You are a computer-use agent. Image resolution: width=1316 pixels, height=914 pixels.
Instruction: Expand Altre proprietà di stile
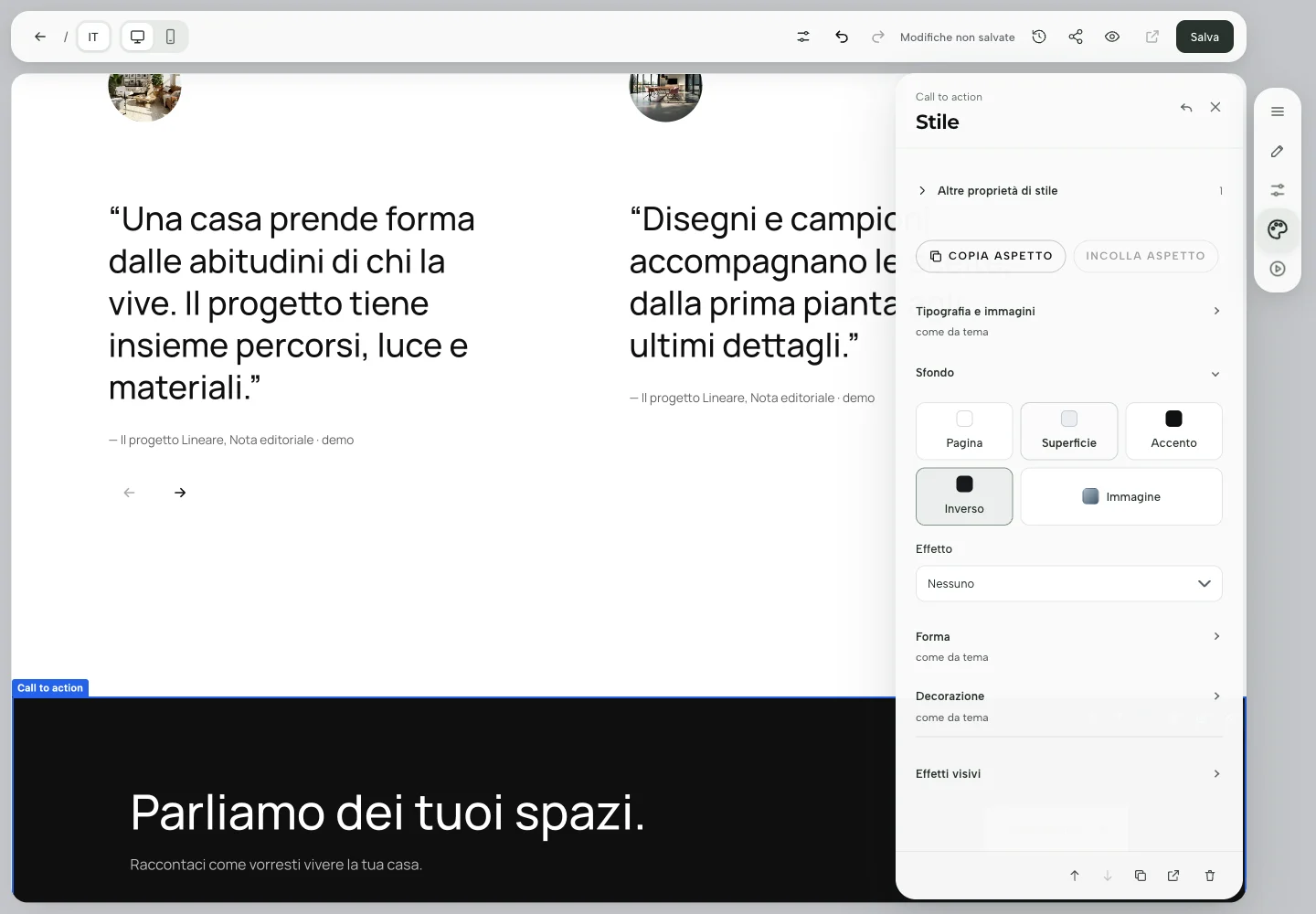coord(1069,190)
